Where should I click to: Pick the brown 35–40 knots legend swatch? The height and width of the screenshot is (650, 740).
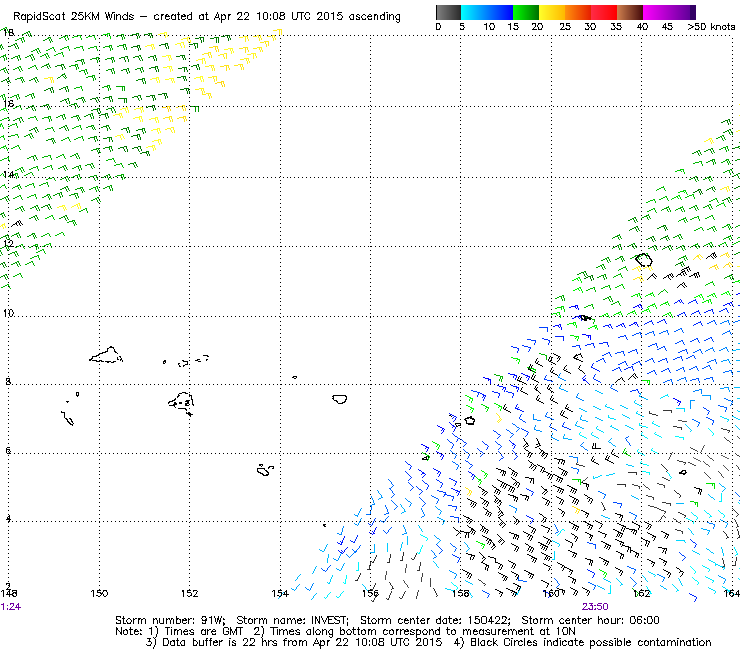coord(630,12)
